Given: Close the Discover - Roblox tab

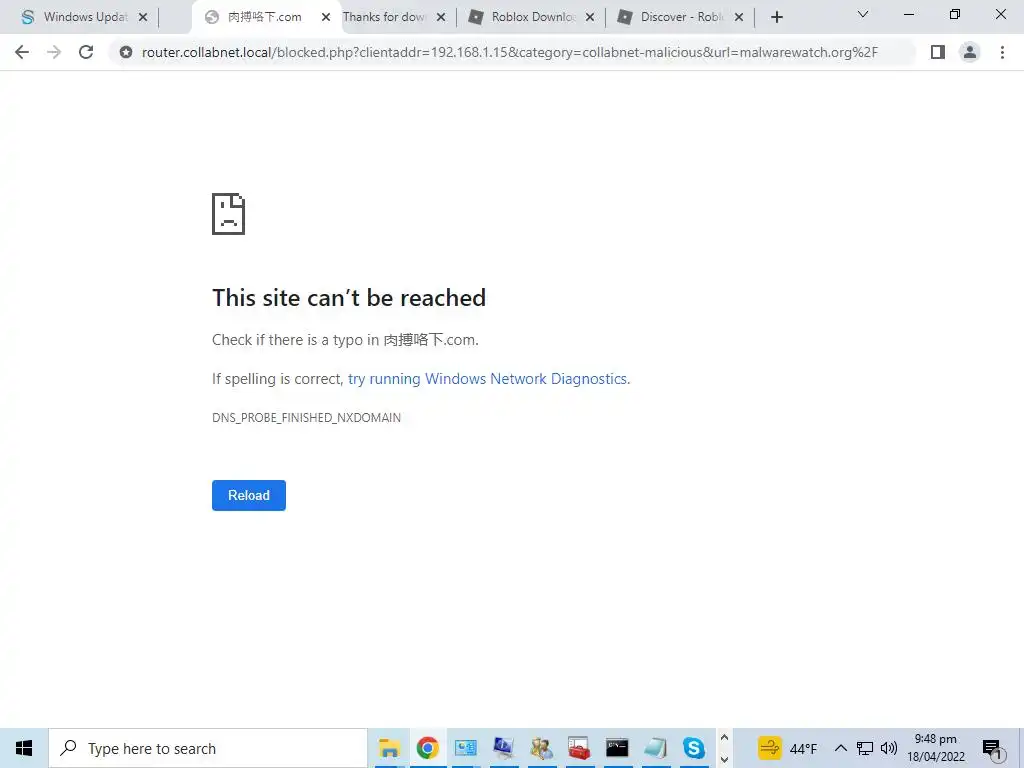Looking at the screenshot, I should pyautogui.click(x=739, y=18).
